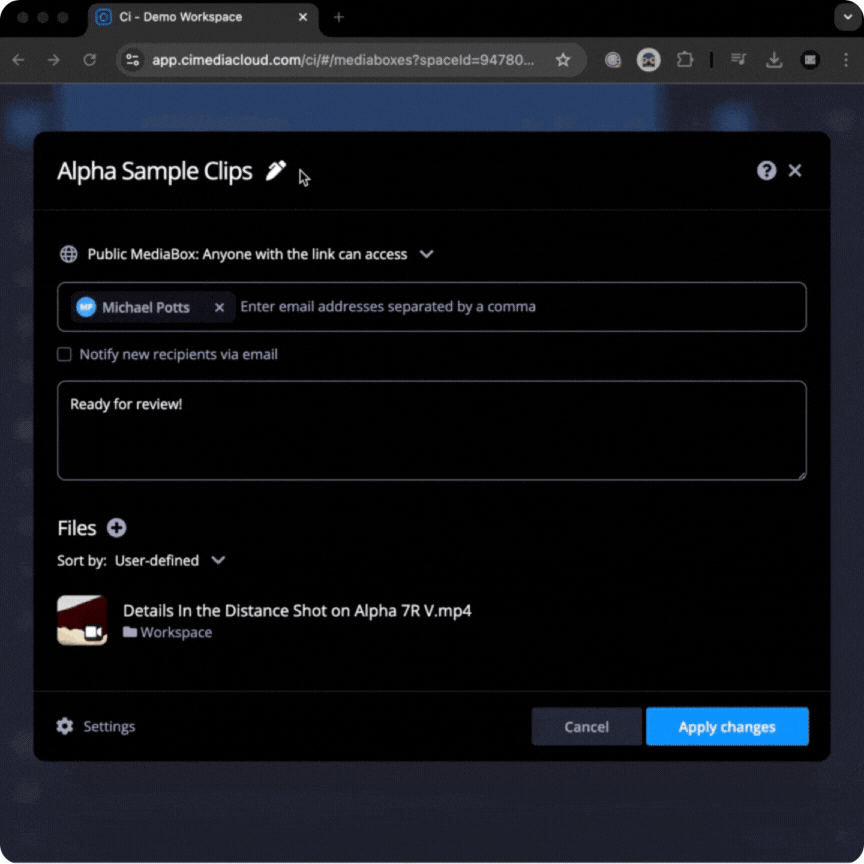Image resolution: width=864 pixels, height=864 pixels.
Task: Open the Workspace folder link
Action: [176, 632]
